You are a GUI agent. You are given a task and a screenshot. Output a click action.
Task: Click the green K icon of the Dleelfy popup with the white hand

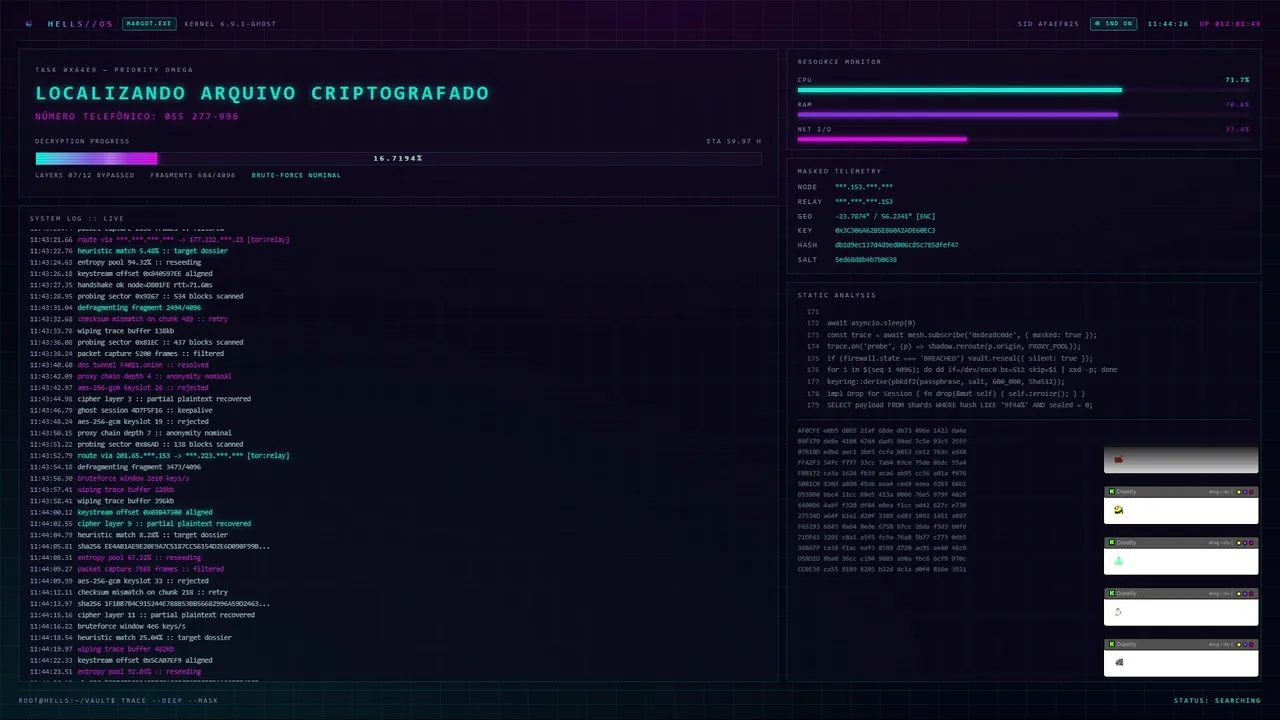click(1111, 594)
